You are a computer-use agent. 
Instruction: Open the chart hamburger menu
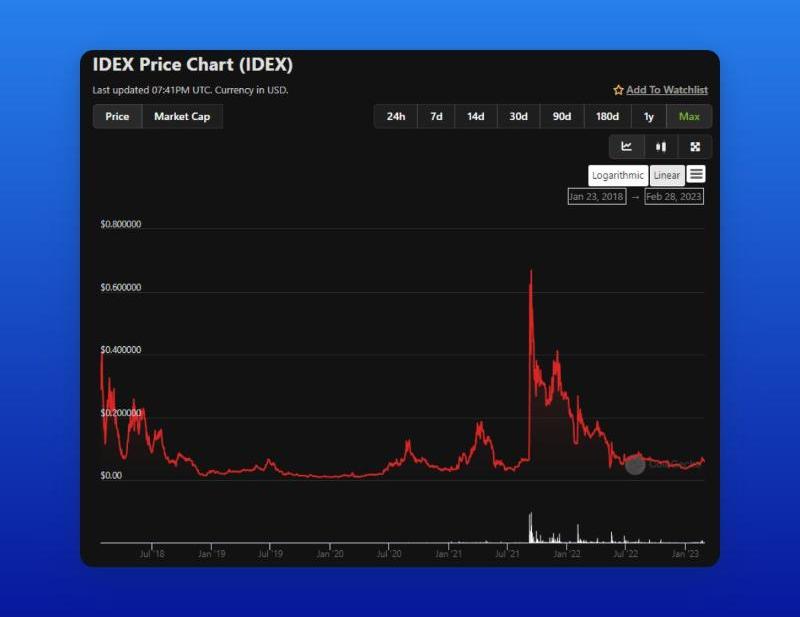696,175
